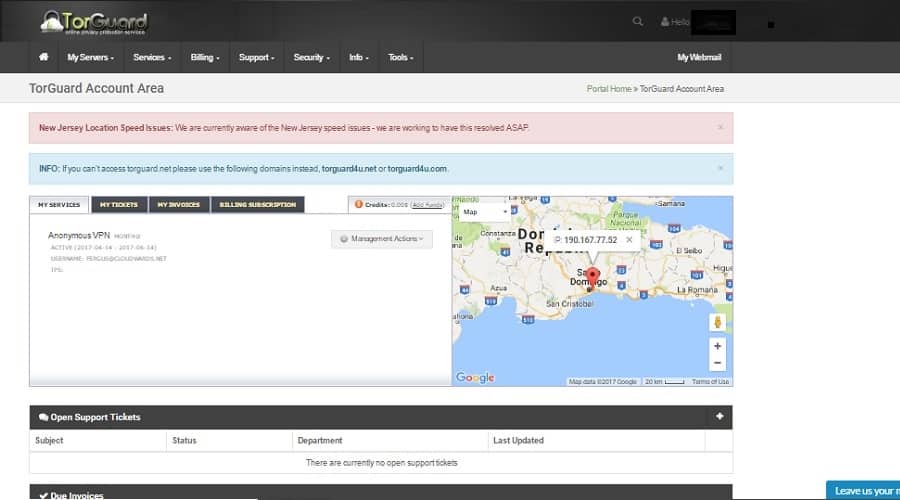
Task: Click the Department column header
Action: (320, 440)
